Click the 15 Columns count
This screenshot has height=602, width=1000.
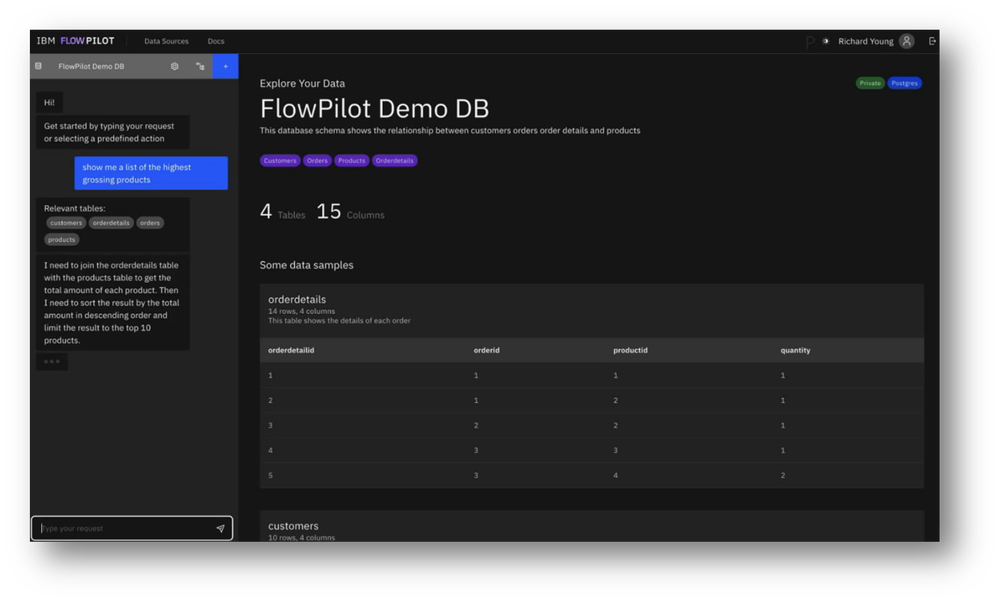coord(350,212)
